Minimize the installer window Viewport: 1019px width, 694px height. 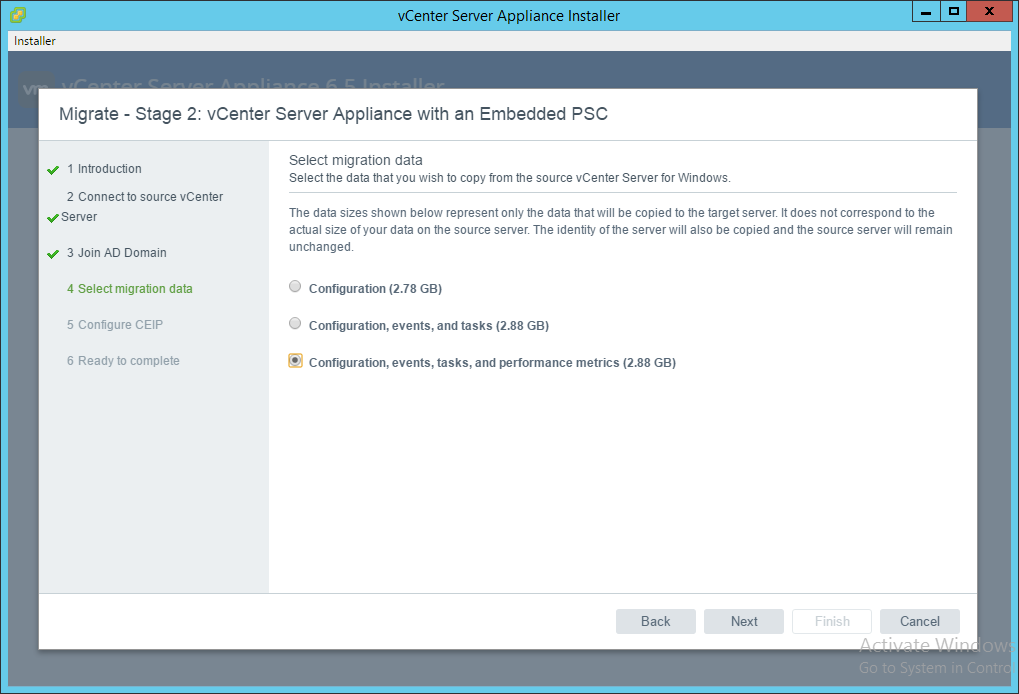tap(926, 12)
